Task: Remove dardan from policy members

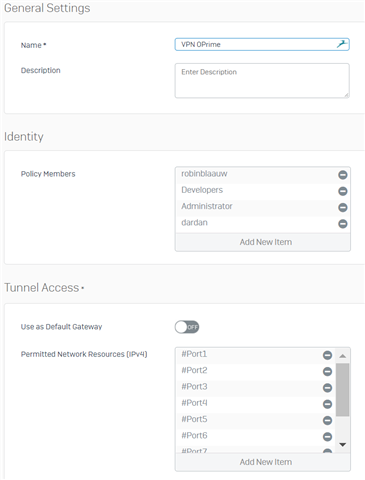Action: pyautogui.click(x=343, y=224)
